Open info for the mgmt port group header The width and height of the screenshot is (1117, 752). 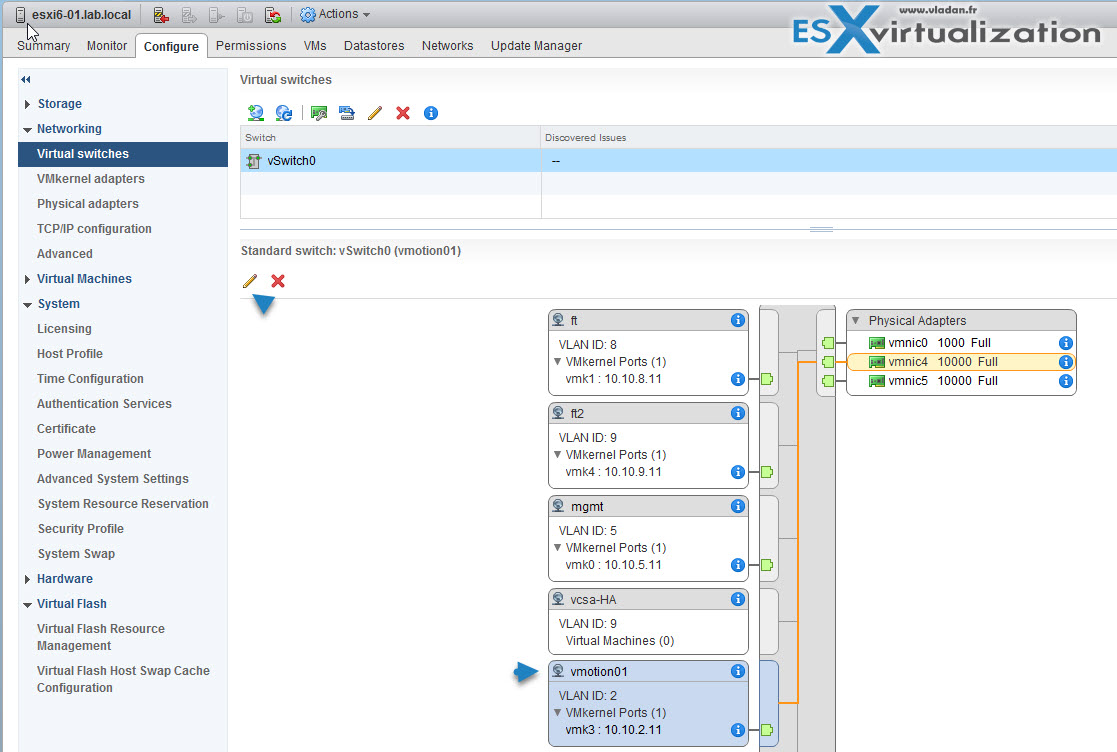point(738,506)
